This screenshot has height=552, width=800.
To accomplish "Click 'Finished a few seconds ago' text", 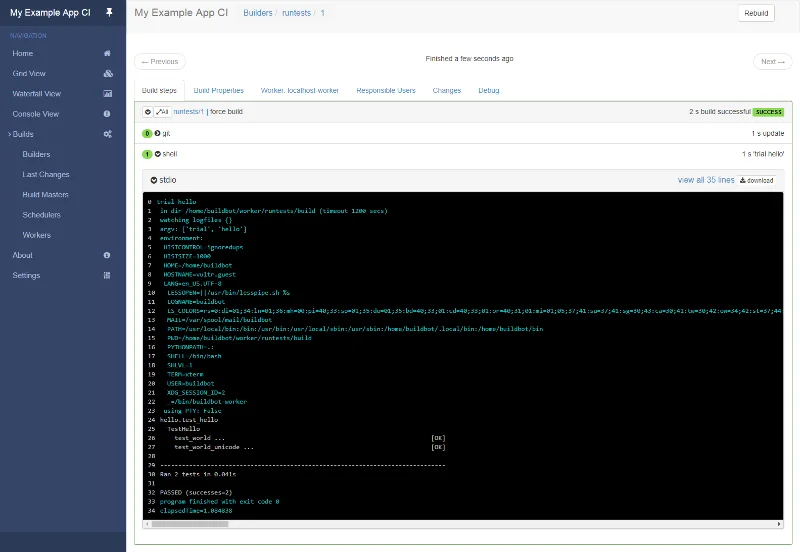I will coord(469,59).
